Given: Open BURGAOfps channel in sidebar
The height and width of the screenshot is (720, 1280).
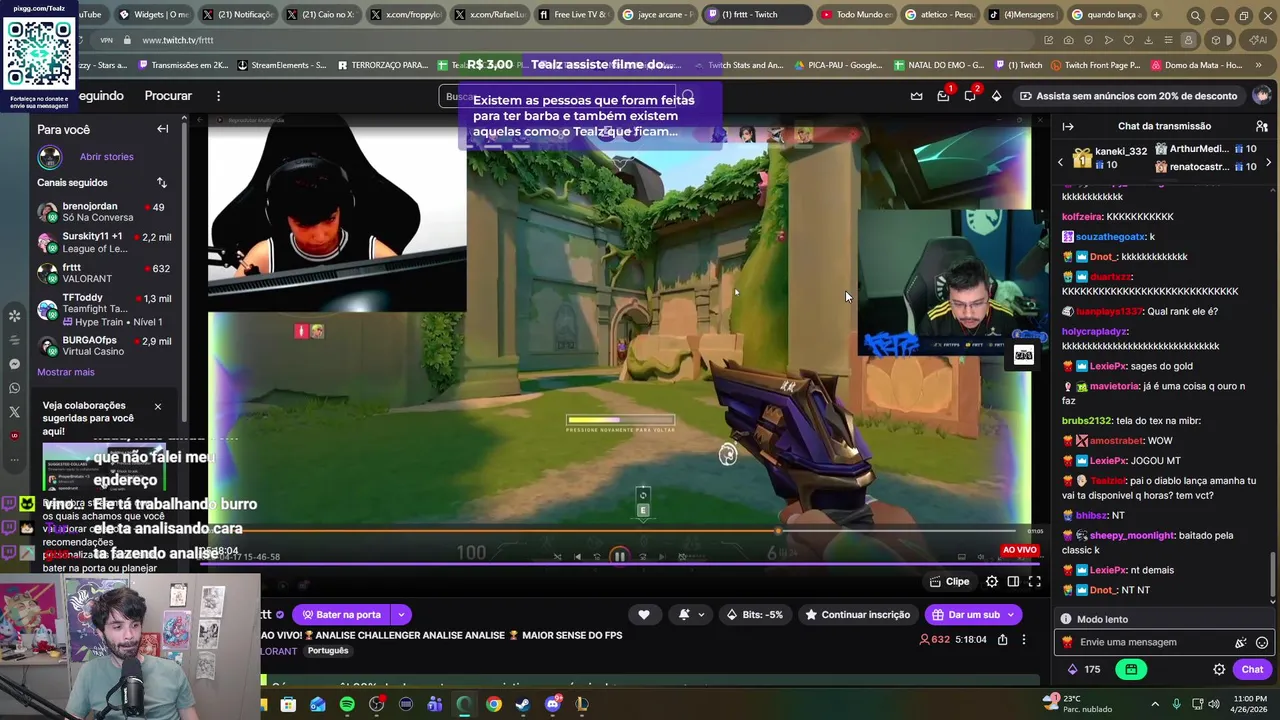Looking at the screenshot, I should click(x=105, y=346).
